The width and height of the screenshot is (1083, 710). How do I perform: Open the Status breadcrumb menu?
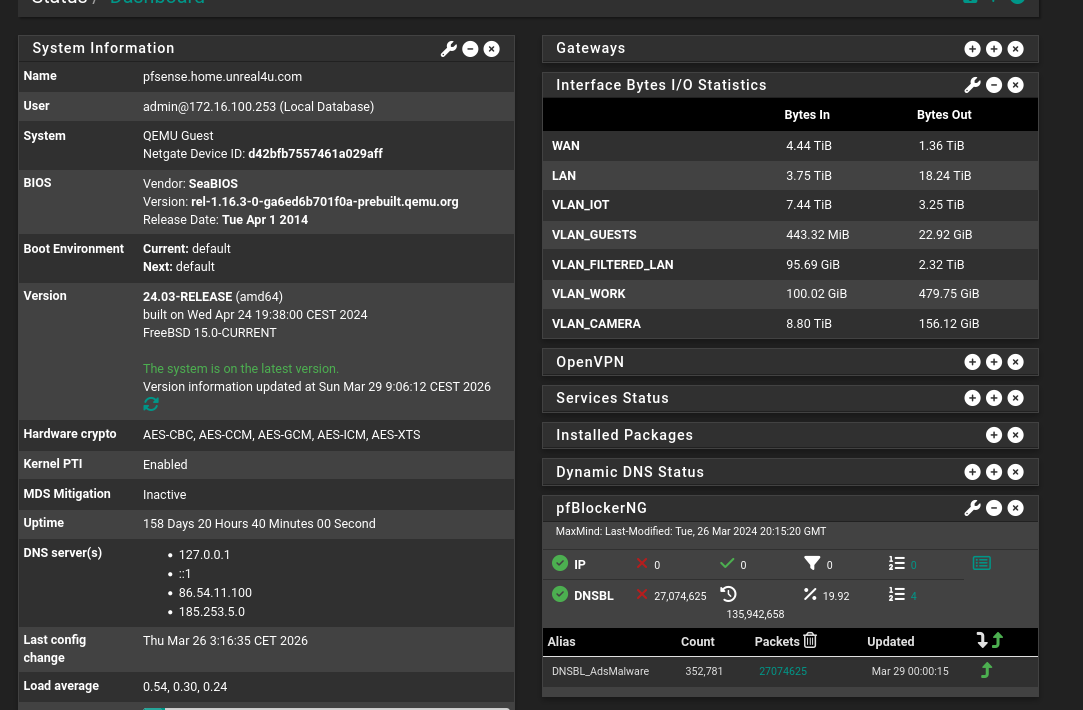click(x=59, y=3)
